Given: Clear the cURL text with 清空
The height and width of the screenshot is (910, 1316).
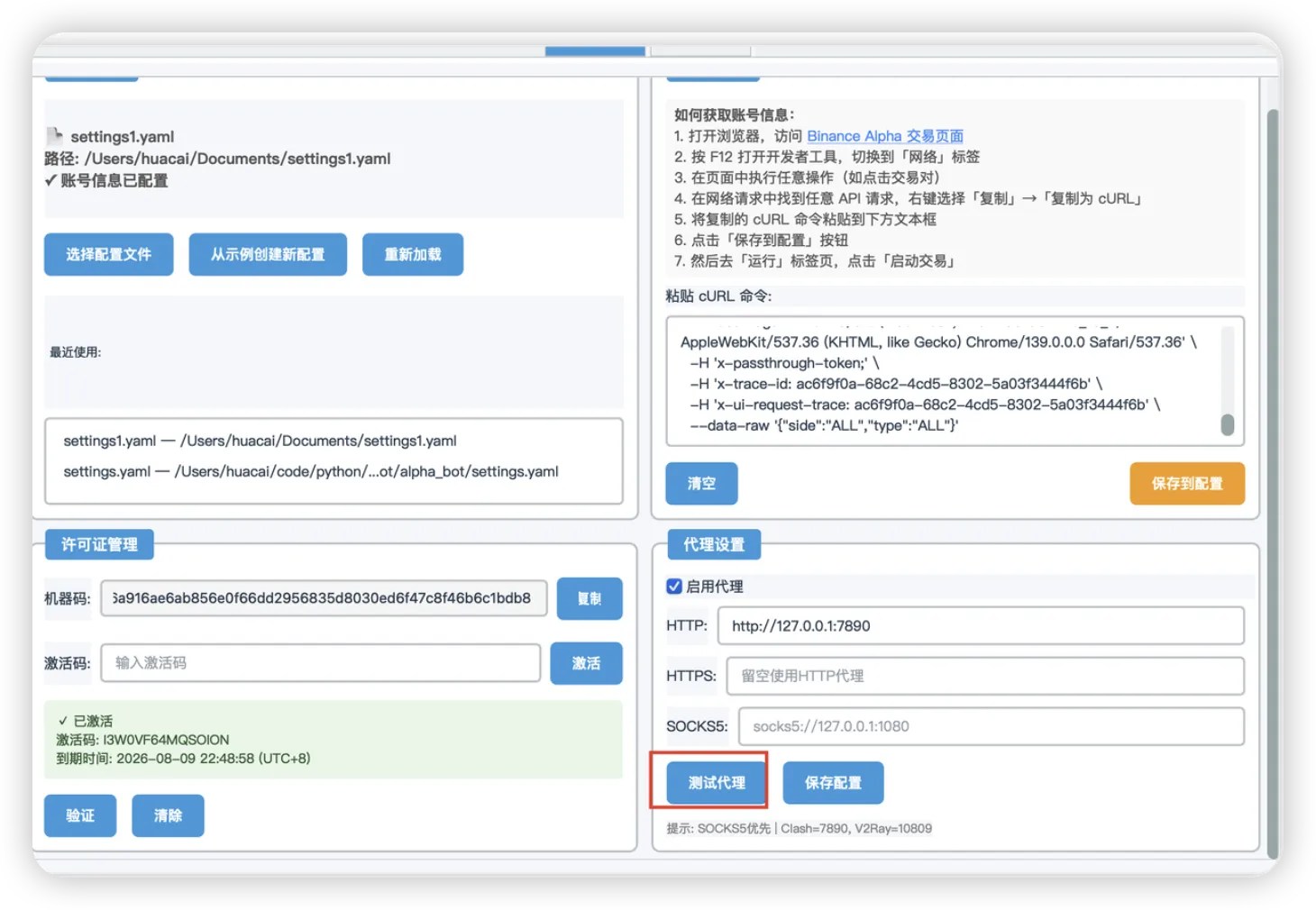Looking at the screenshot, I should [x=701, y=484].
